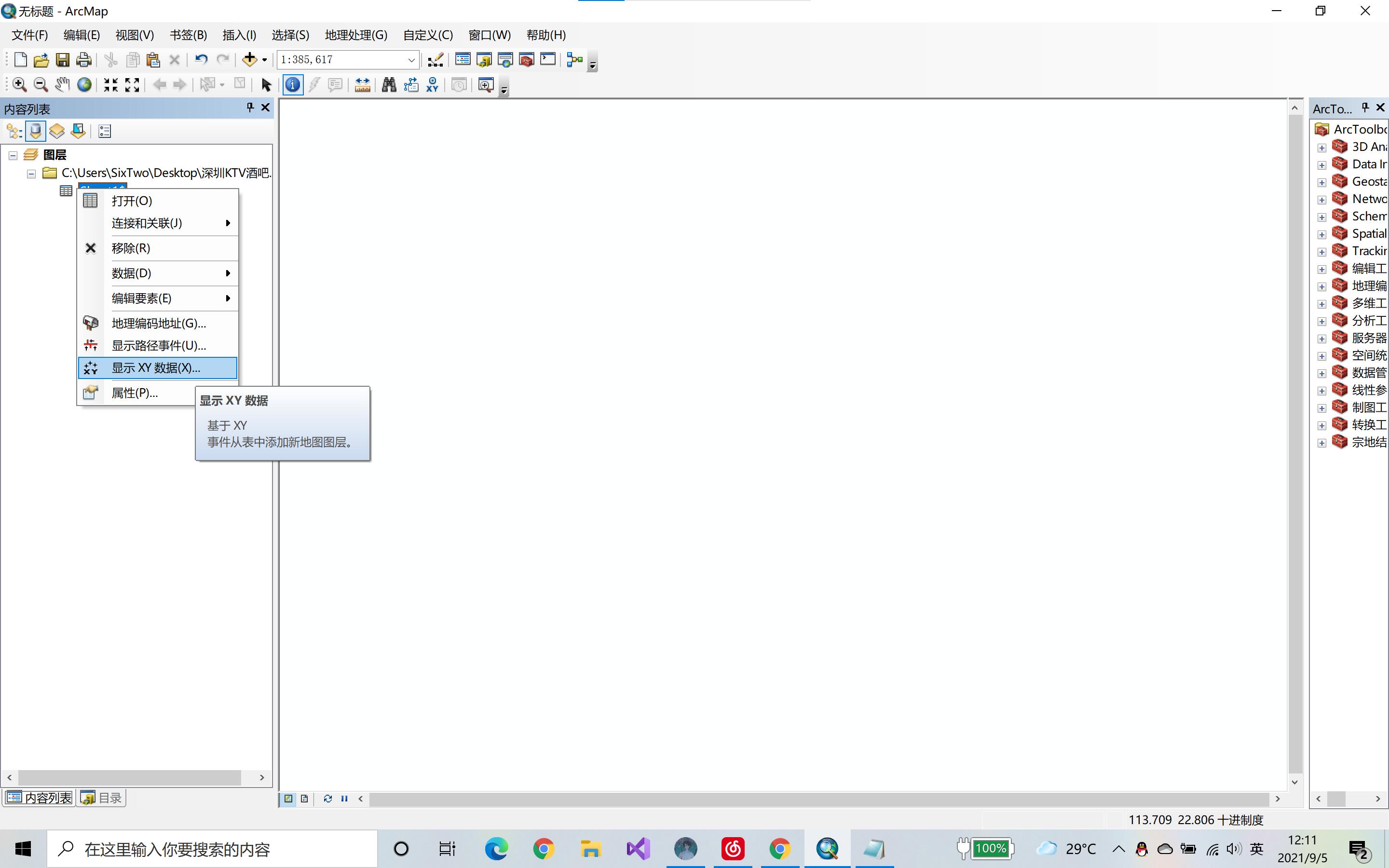The image size is (1389, 868).
Task: Collapse the 图层 data frame node
Action: 13,156
